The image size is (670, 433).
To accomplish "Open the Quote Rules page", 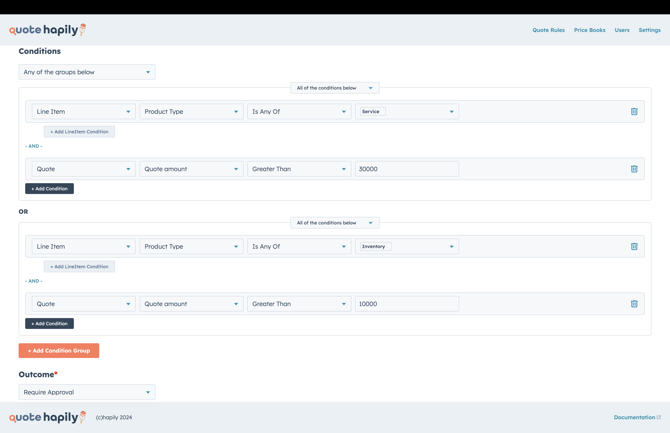I will 548,30.
